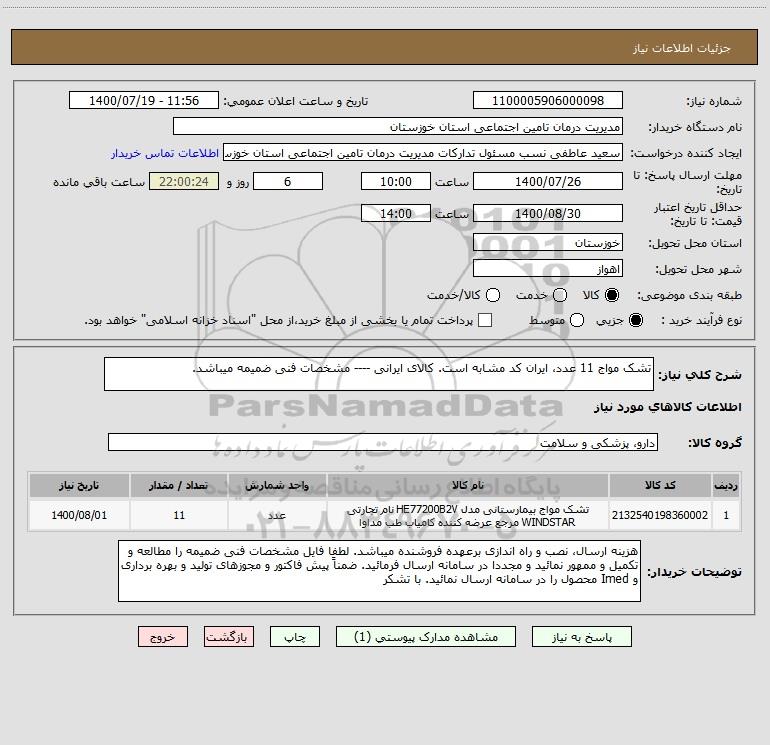Click the validity time field 14:00

tap(396, 214)
